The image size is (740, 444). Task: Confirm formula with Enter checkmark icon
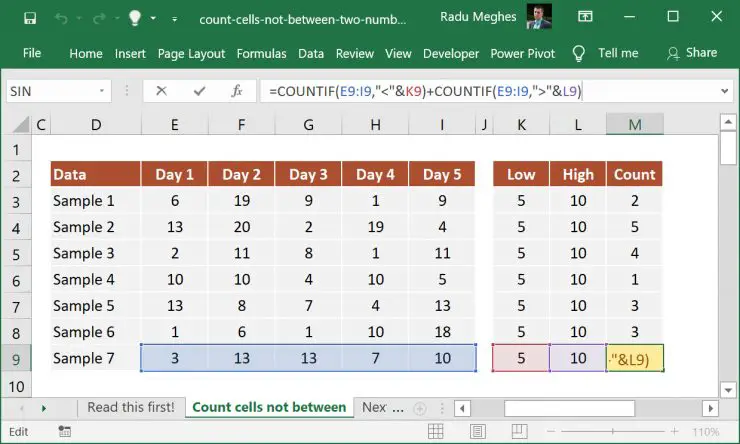[199, 91]
